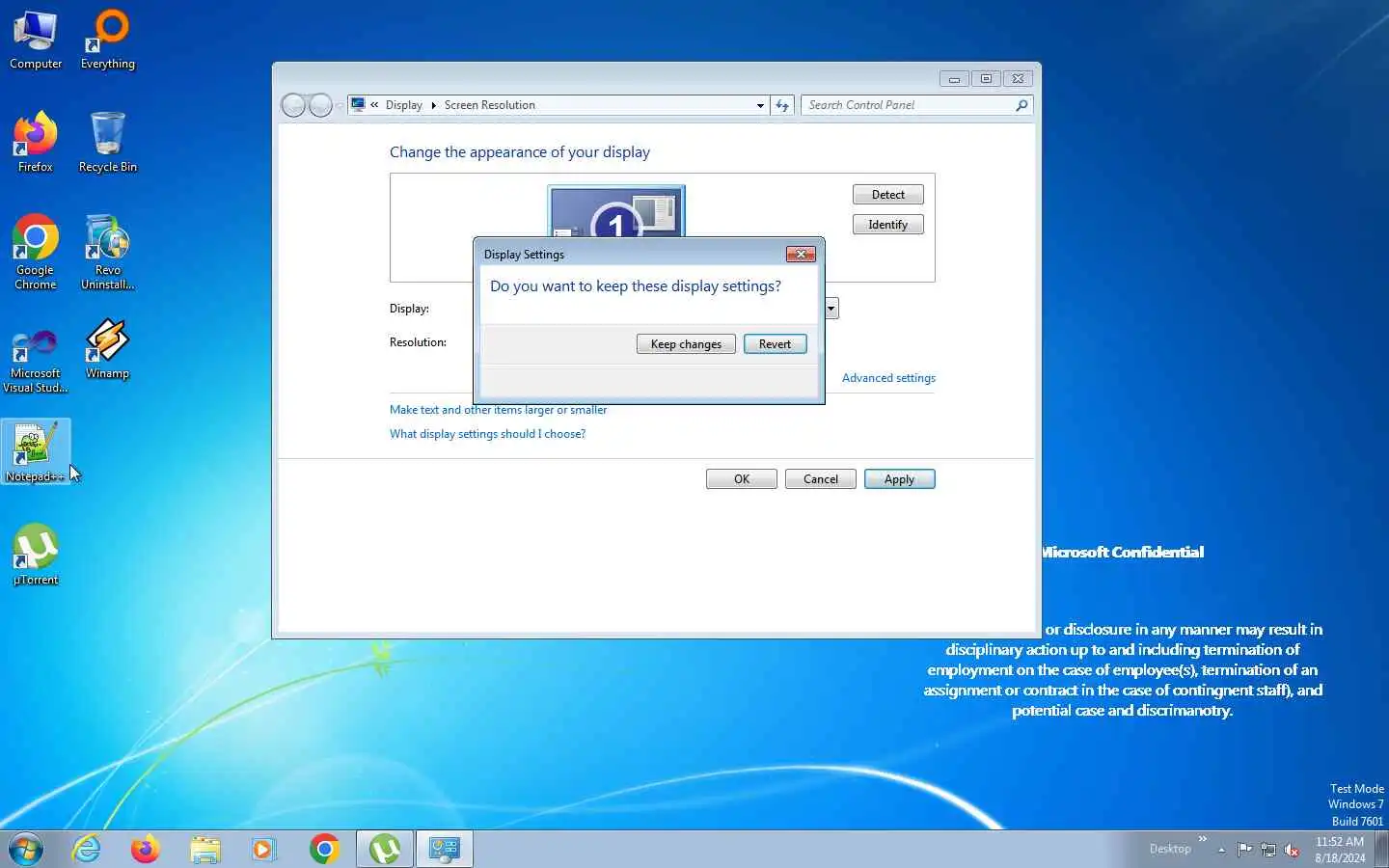Open the Start menu orb
Image resolution: width=1389 pixels, height=868 pixels.
[26, 849]
